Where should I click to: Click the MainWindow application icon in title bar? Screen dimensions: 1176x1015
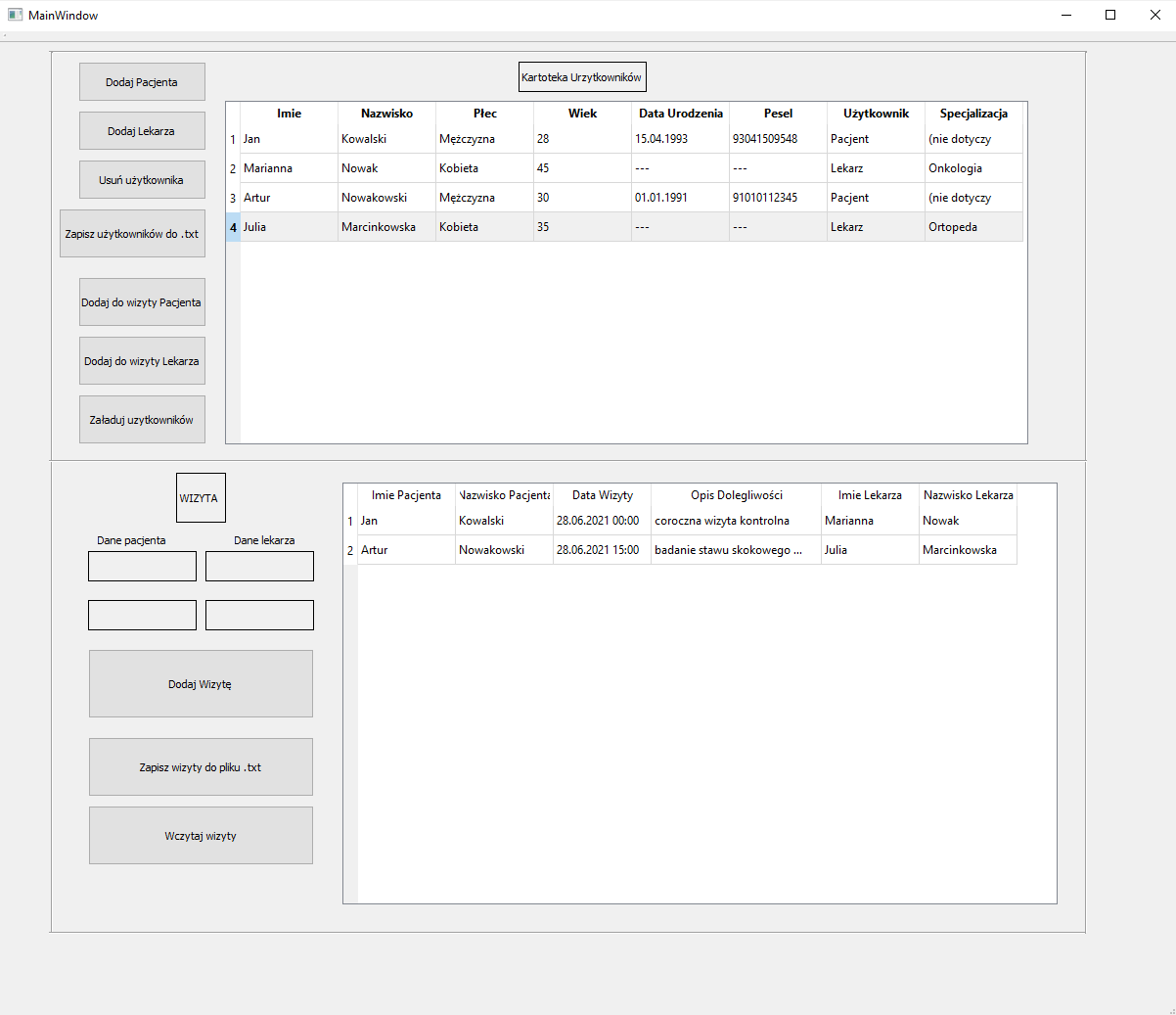coord(14,15)
